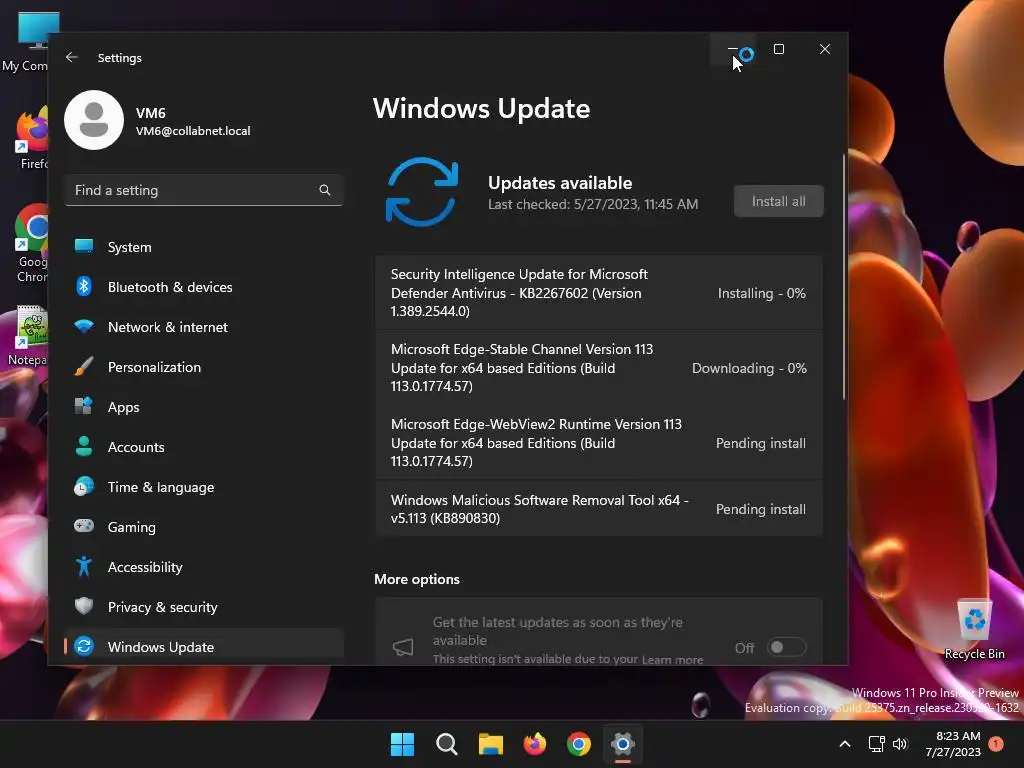Click the Time & language clock icon
The height and width of the screenshot is (768, 1024).
(84, 487)
